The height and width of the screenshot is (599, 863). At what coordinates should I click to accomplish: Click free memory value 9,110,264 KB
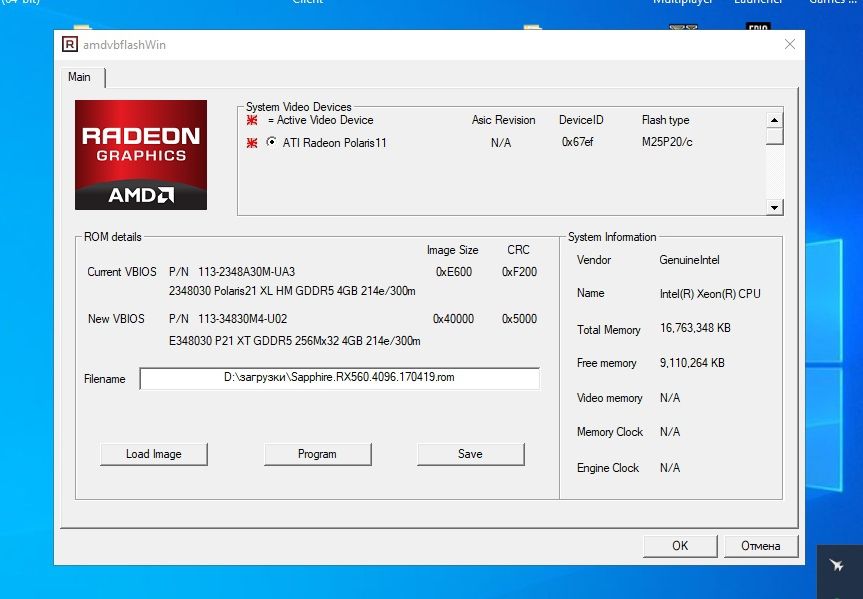tap(692, 363)
